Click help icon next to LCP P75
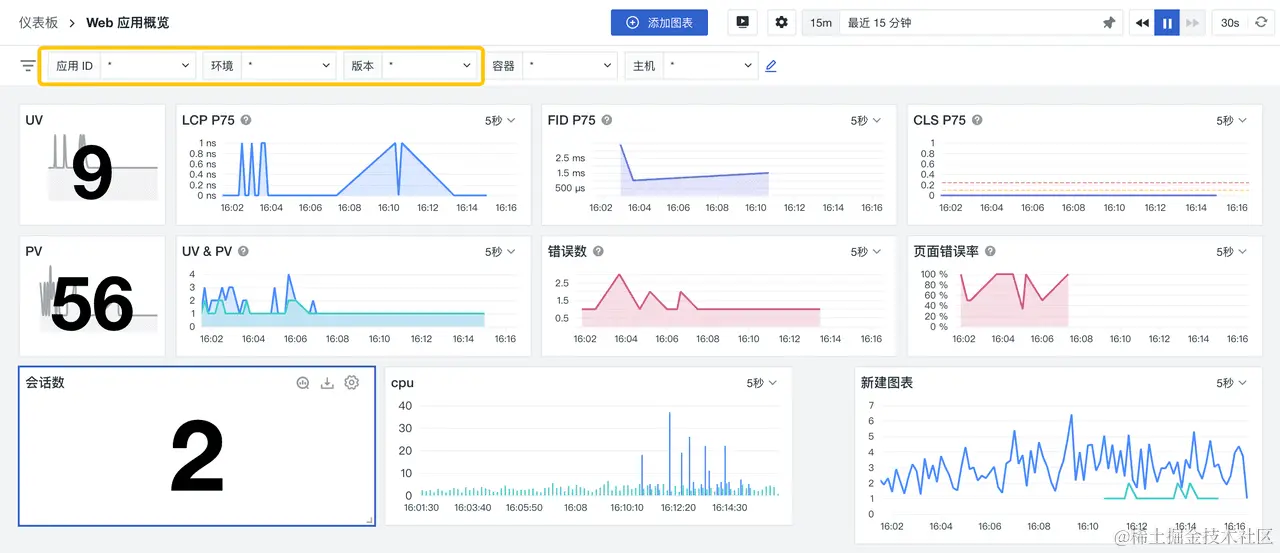This screenshot has width=1280, height=553. 246,120
